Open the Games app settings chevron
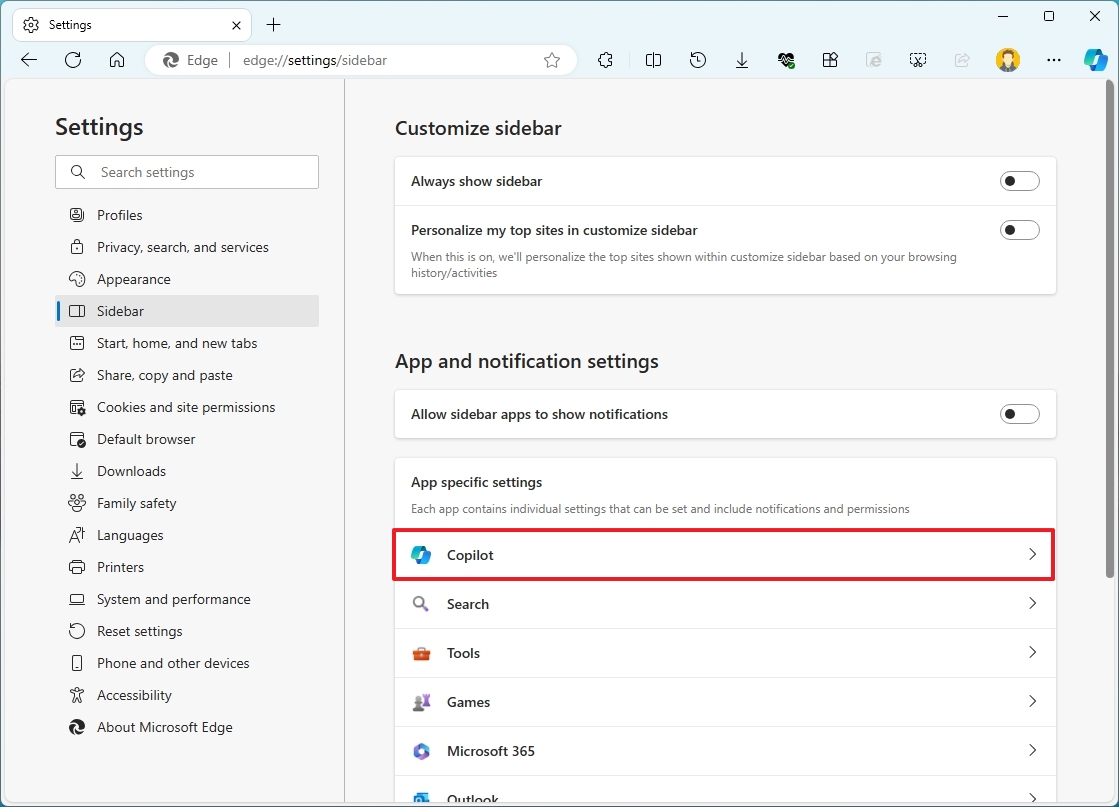This screenshot has width=1119, height=807. [1032, 702]
